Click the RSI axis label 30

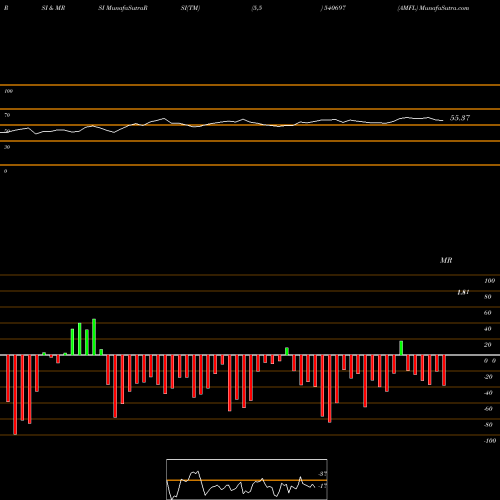[x=7, y=147]
